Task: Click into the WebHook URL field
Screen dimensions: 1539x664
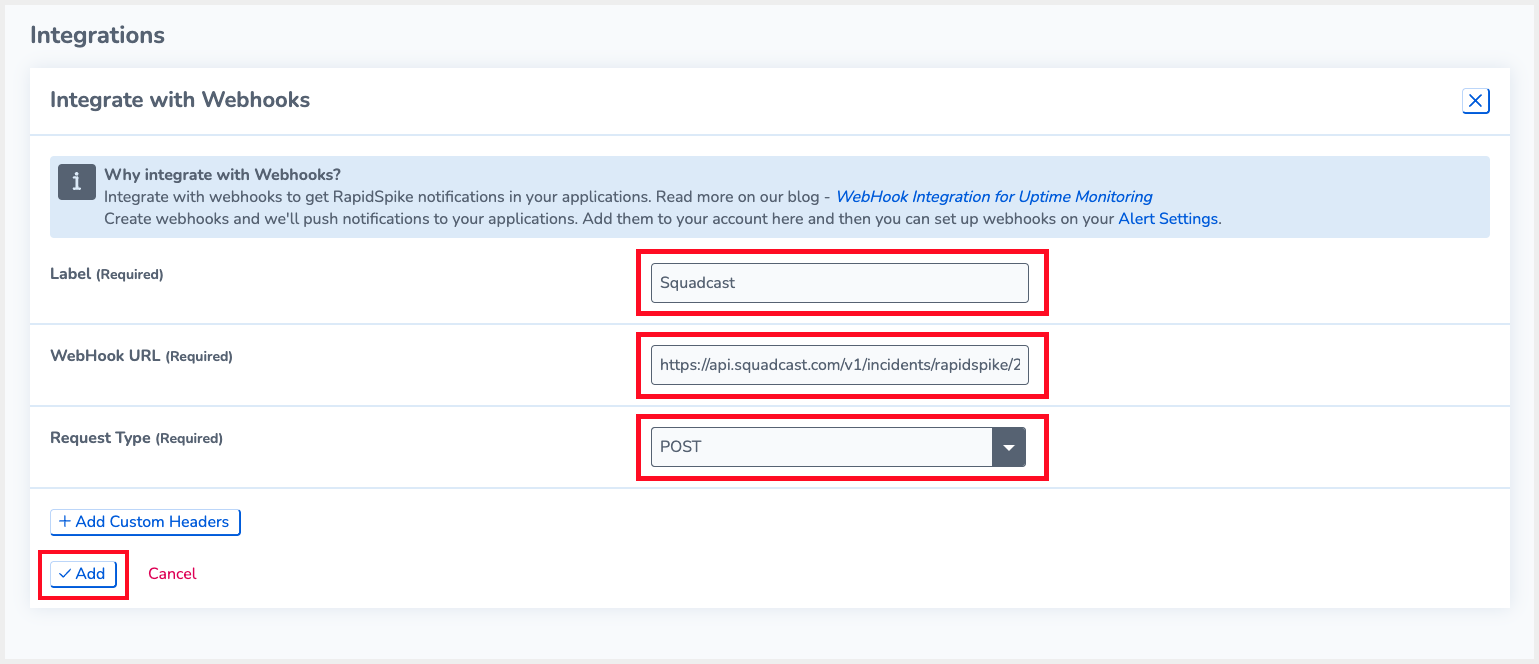Action: point(839,365)
